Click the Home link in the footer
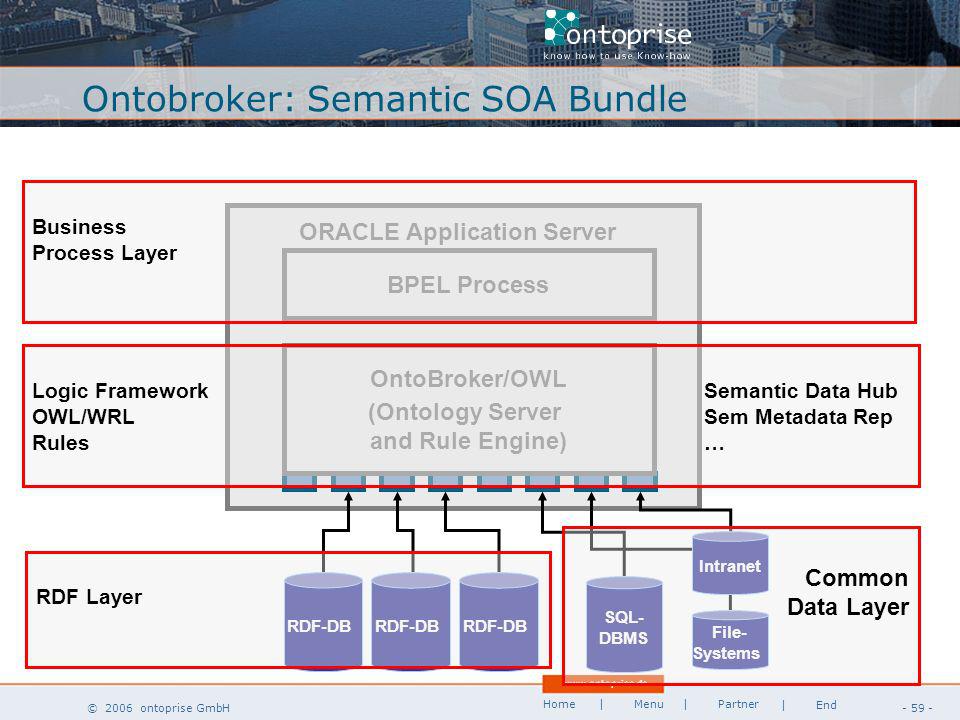Image resolution: width=960 pixels, height=720 pixels. tap(559, 704)
